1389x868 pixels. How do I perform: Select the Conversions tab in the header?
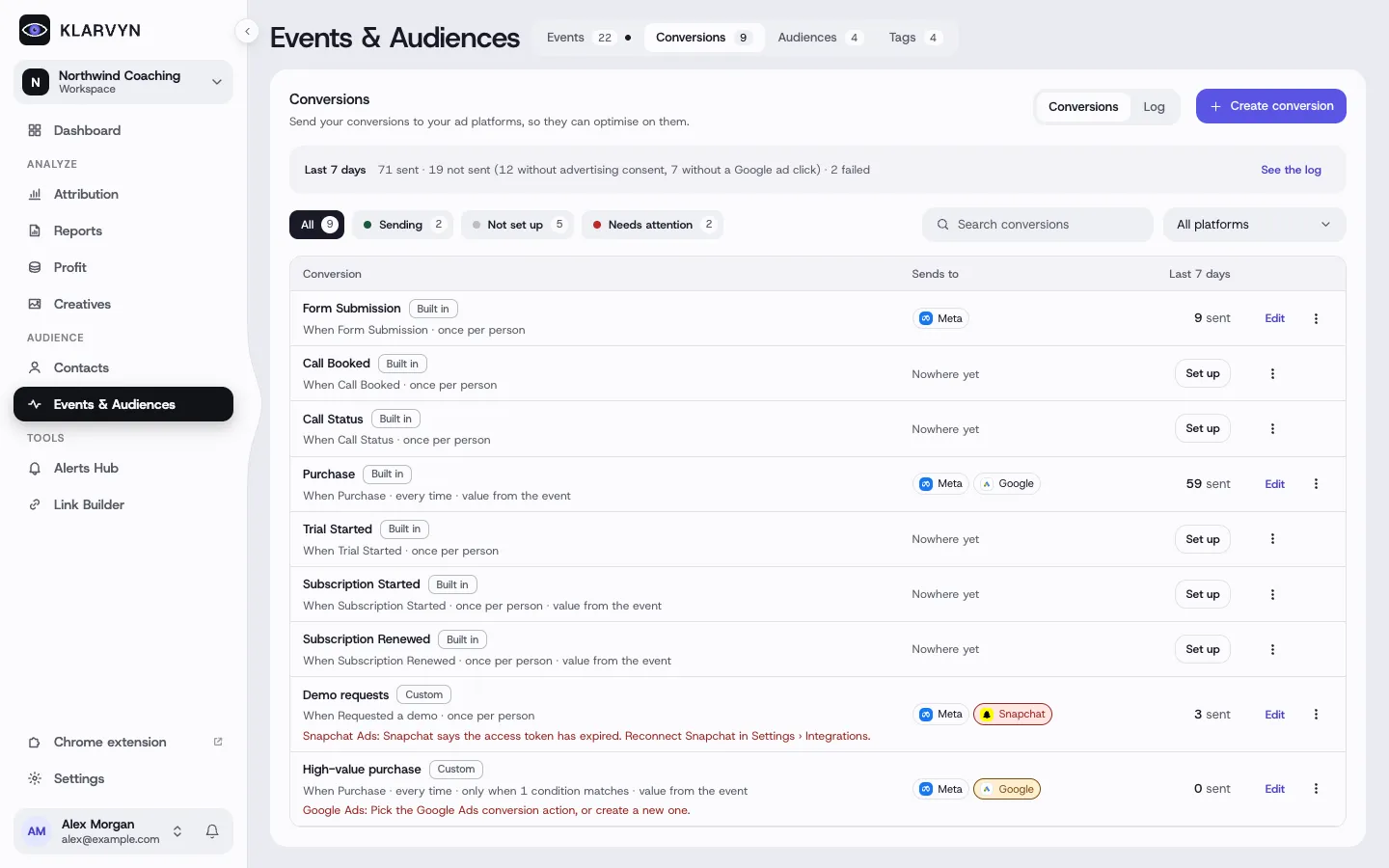(704, 38)
